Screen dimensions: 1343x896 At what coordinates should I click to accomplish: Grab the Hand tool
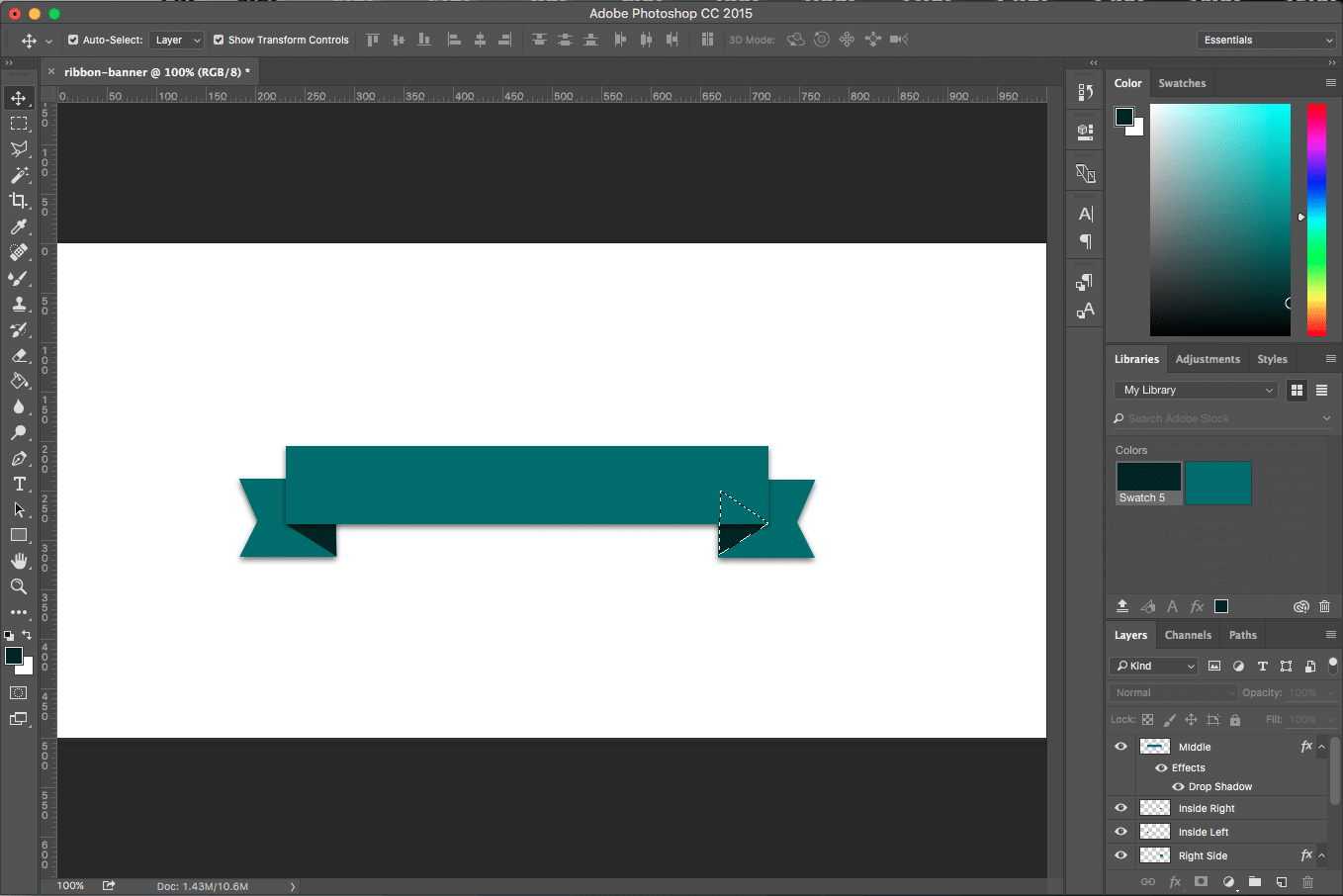point(19,561)
